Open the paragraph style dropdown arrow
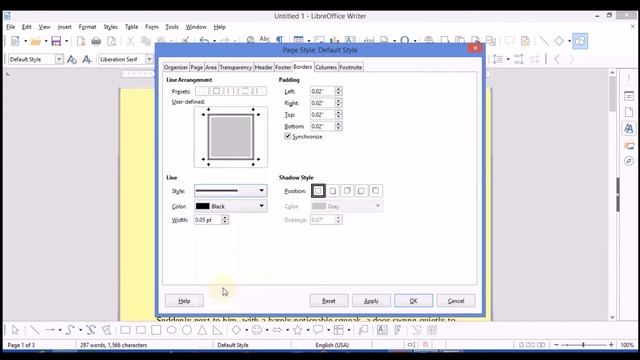Image resolution: width=640 pixels, height=360 pixels. click(59, 59)
